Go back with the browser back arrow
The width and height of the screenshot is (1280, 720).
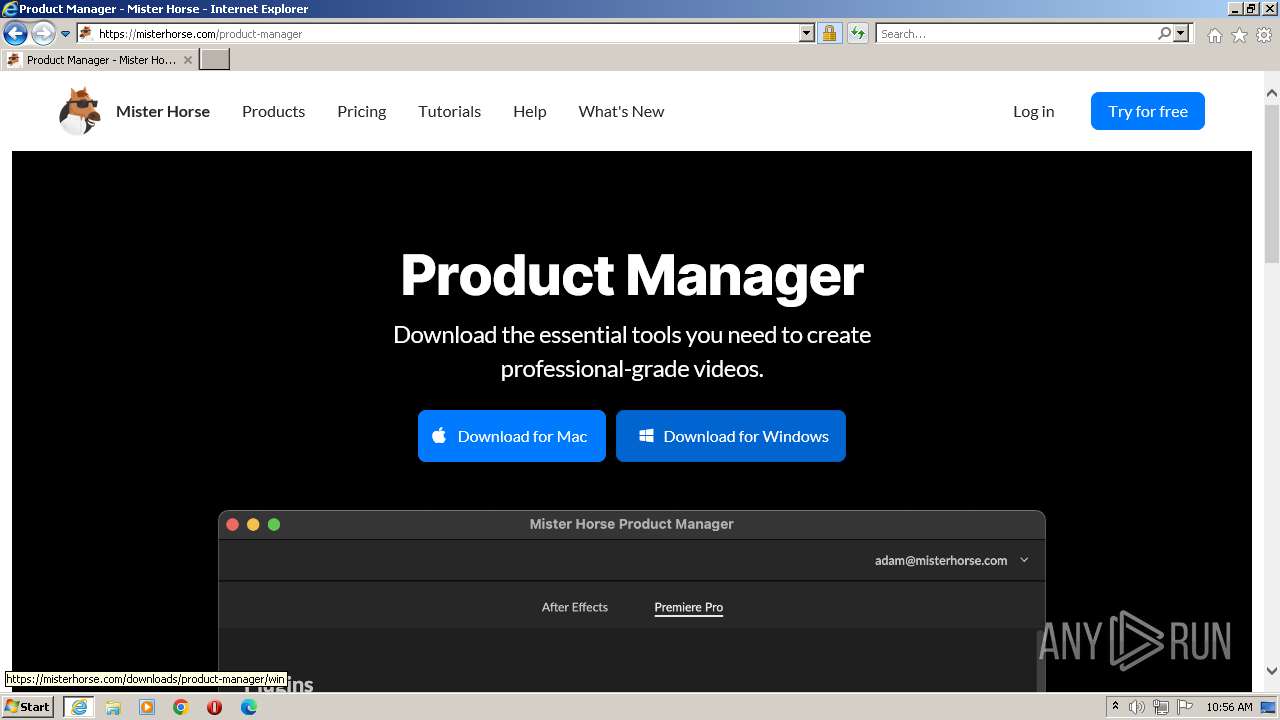(x=15, y=34)
